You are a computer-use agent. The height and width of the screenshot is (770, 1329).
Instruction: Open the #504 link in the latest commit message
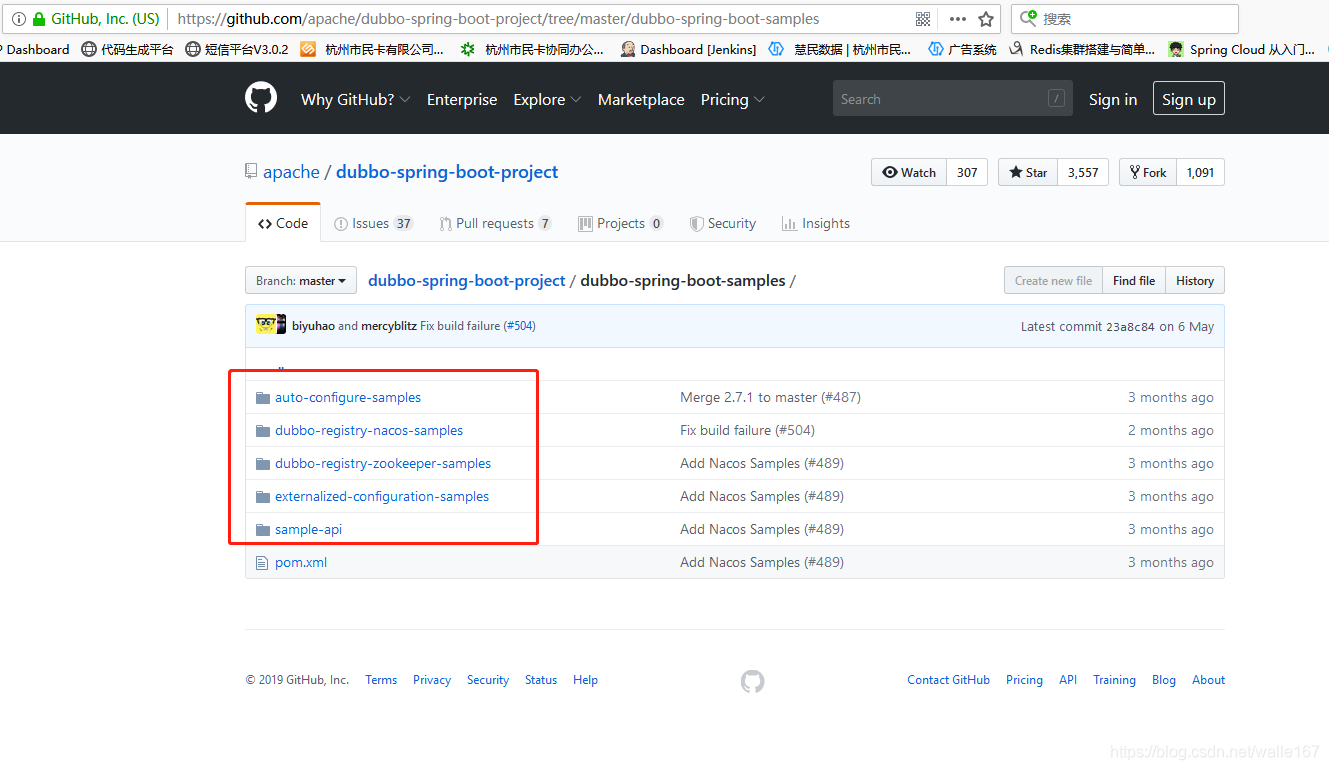[x=519, y=326]
